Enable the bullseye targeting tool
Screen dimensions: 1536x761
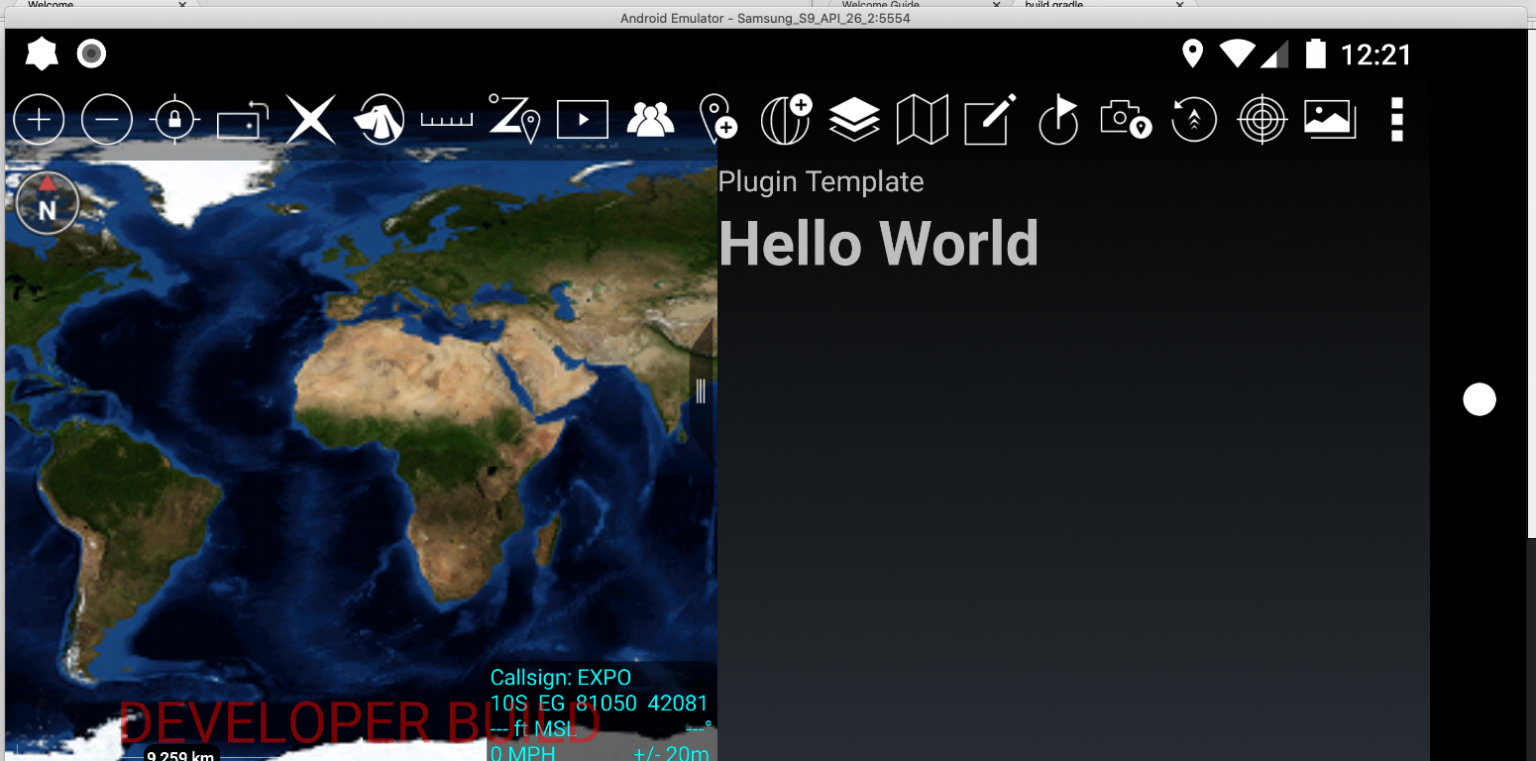tap(1261, 119)
